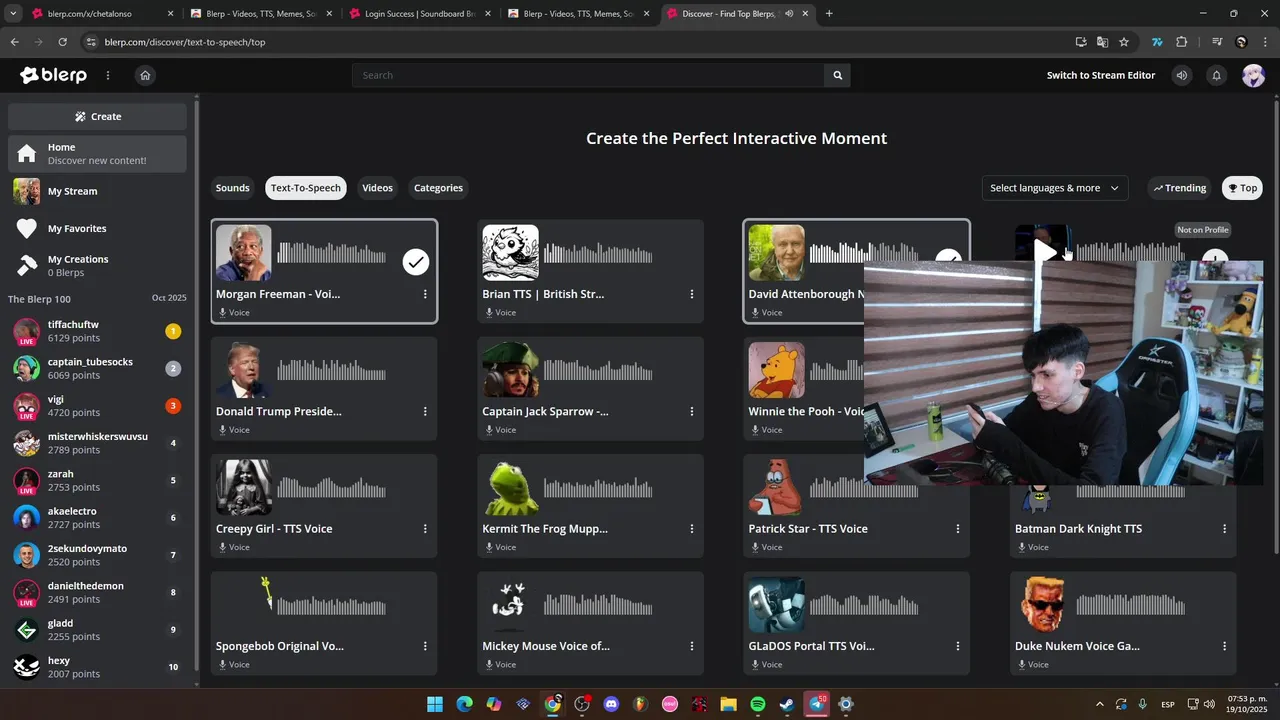Open more options for Captain Jack Sparrow

(x=691, y=411)
